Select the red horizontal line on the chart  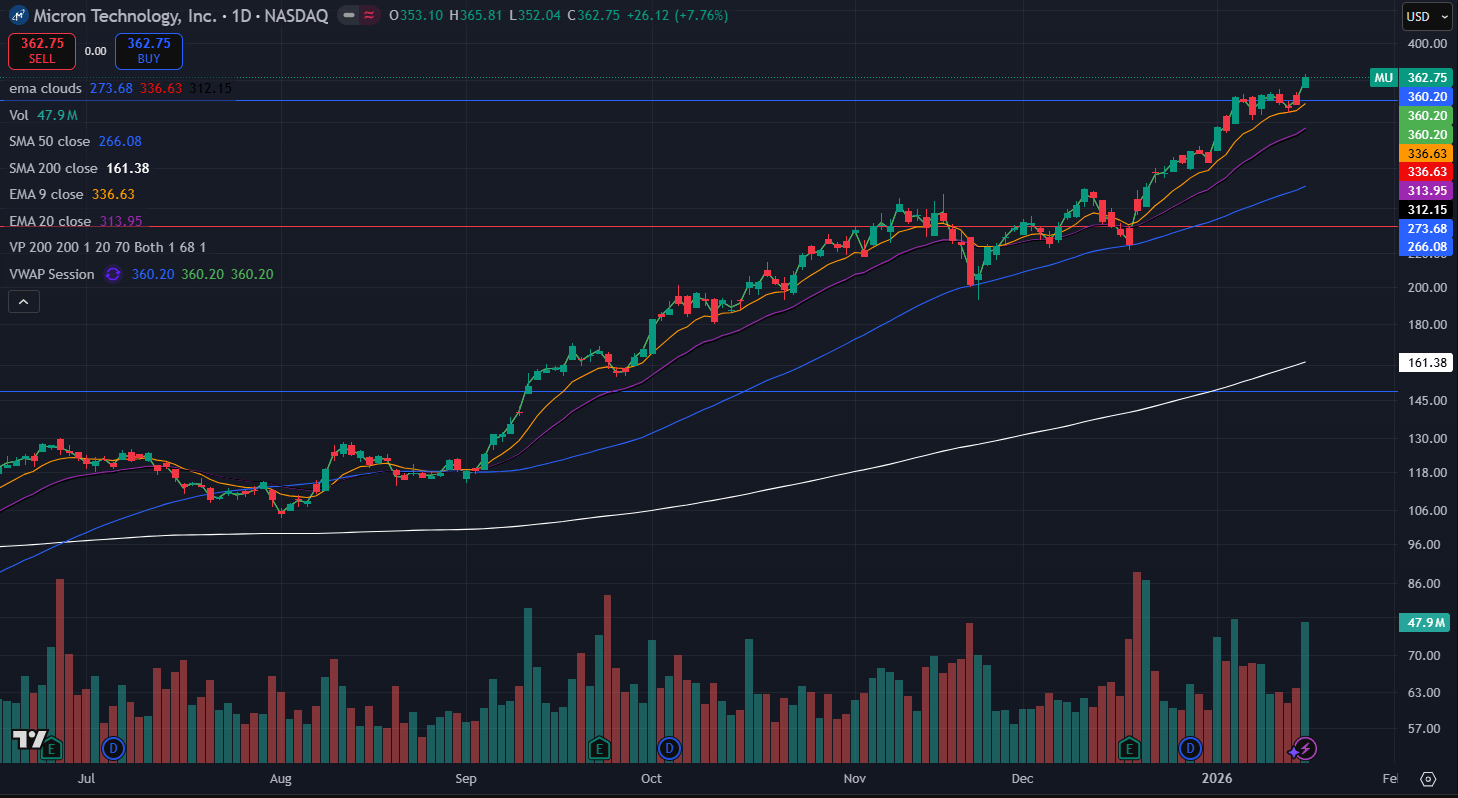tap(698, 227)
